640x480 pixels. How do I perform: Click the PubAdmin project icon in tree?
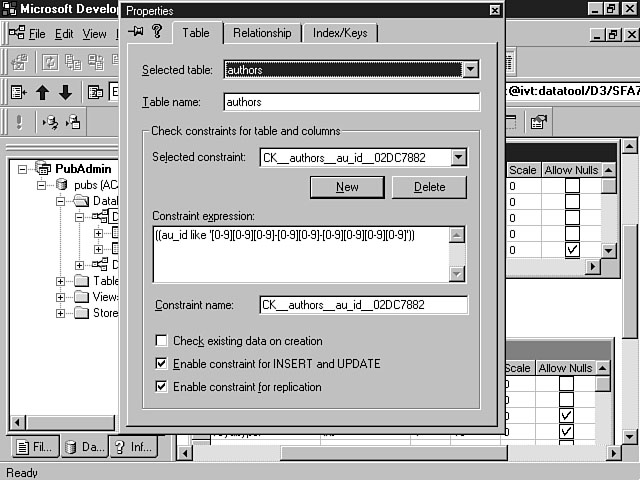43,168
